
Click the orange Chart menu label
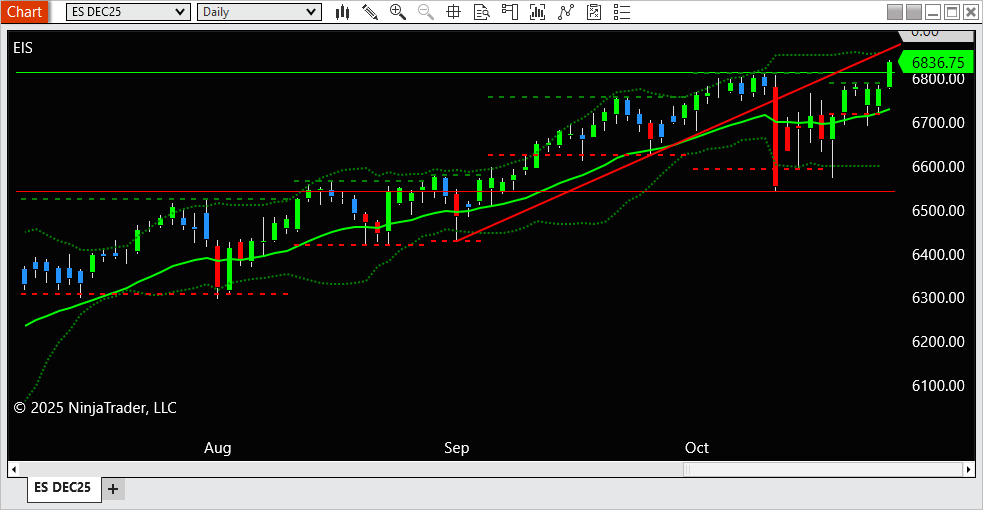tap(24, 12)
